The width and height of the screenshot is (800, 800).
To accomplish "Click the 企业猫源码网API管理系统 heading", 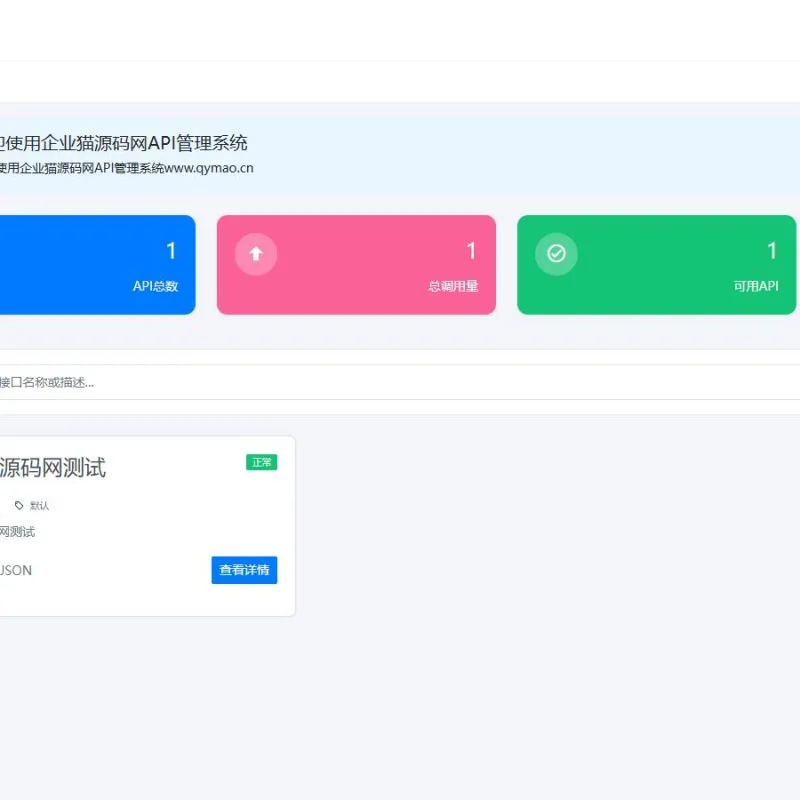I will click(144, 143).
